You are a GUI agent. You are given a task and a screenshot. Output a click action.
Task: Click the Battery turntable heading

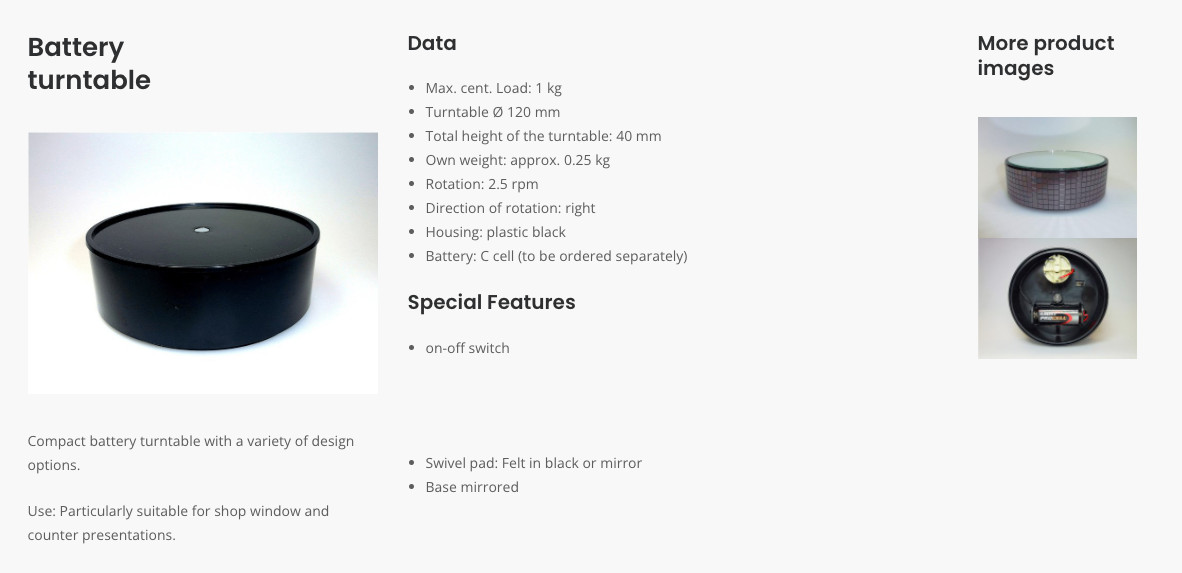(x=89, y=63)
